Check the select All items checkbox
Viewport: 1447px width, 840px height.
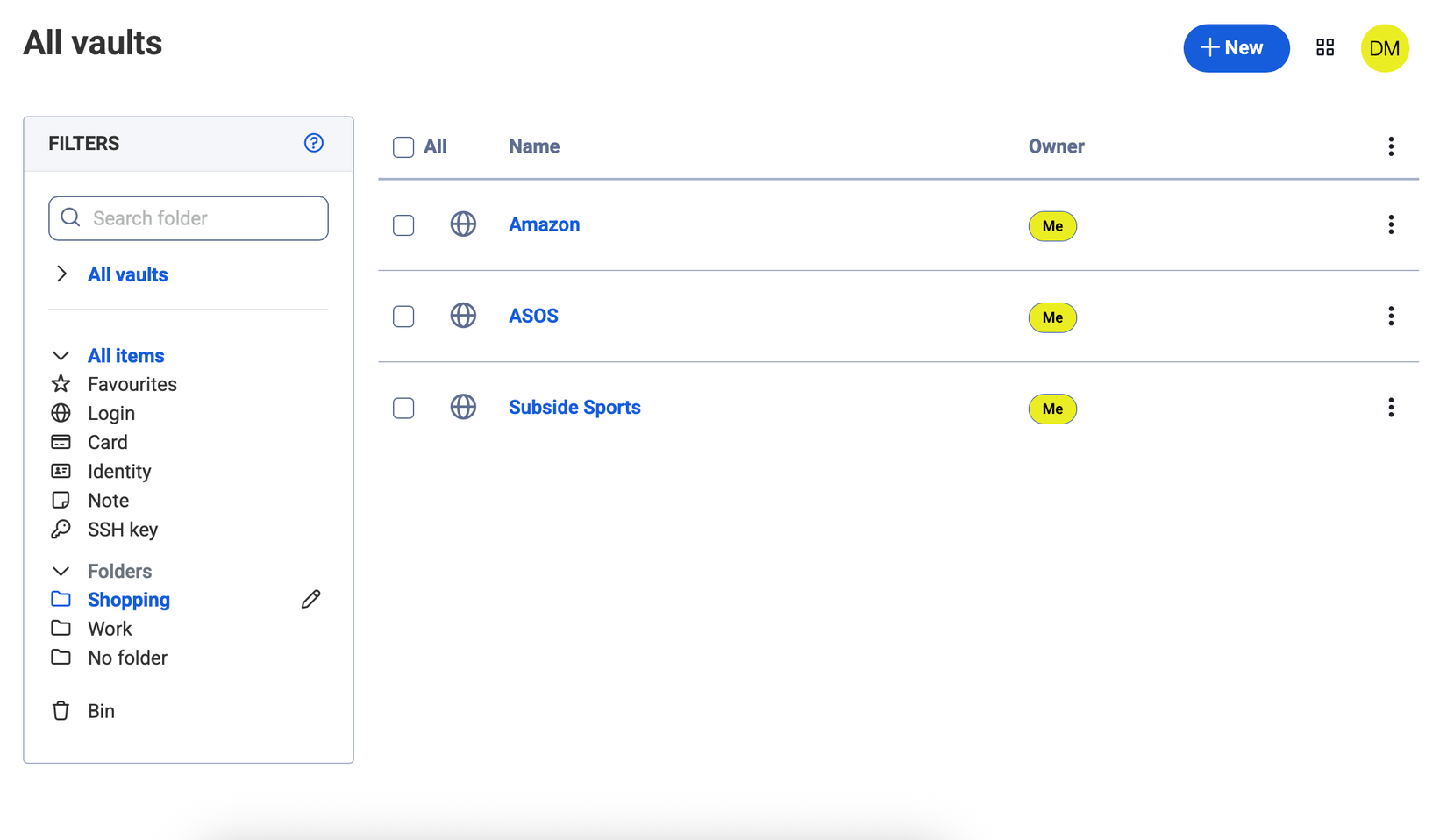[x=403, y=147]
